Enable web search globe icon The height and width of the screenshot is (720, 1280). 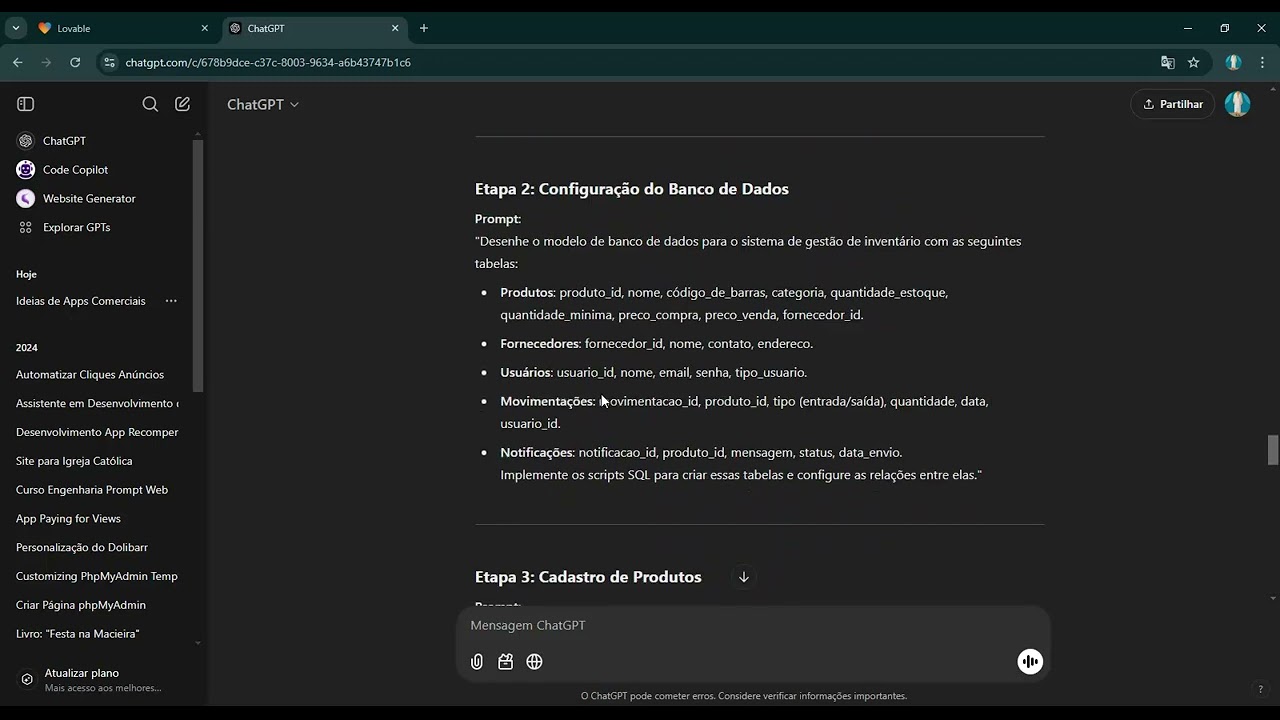tap(535, 662)
